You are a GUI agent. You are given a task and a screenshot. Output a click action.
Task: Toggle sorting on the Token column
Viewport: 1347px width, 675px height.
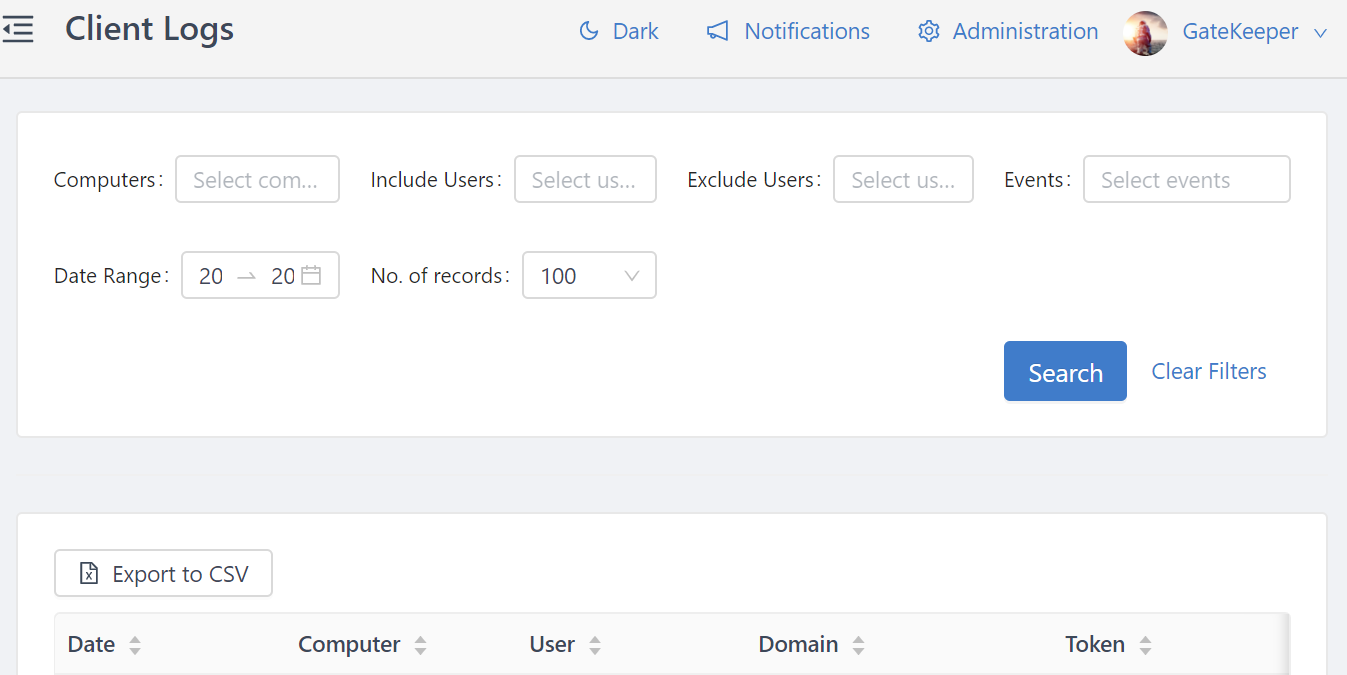pos(1145,645)
